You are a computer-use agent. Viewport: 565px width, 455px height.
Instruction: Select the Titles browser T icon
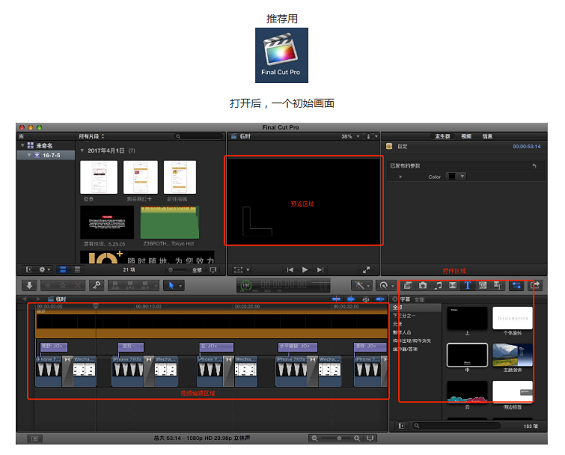468,285
